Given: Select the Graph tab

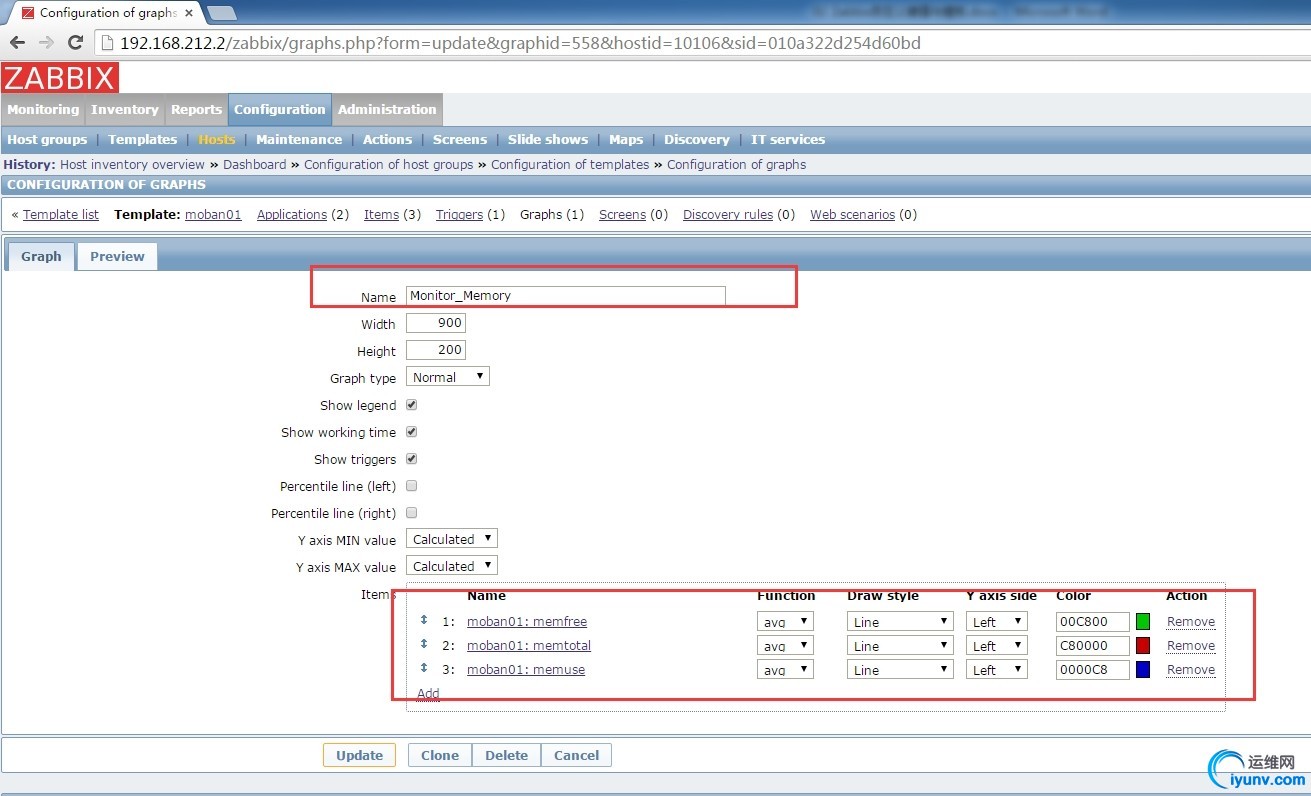Looking at the screenshot, I should point(41,256).
